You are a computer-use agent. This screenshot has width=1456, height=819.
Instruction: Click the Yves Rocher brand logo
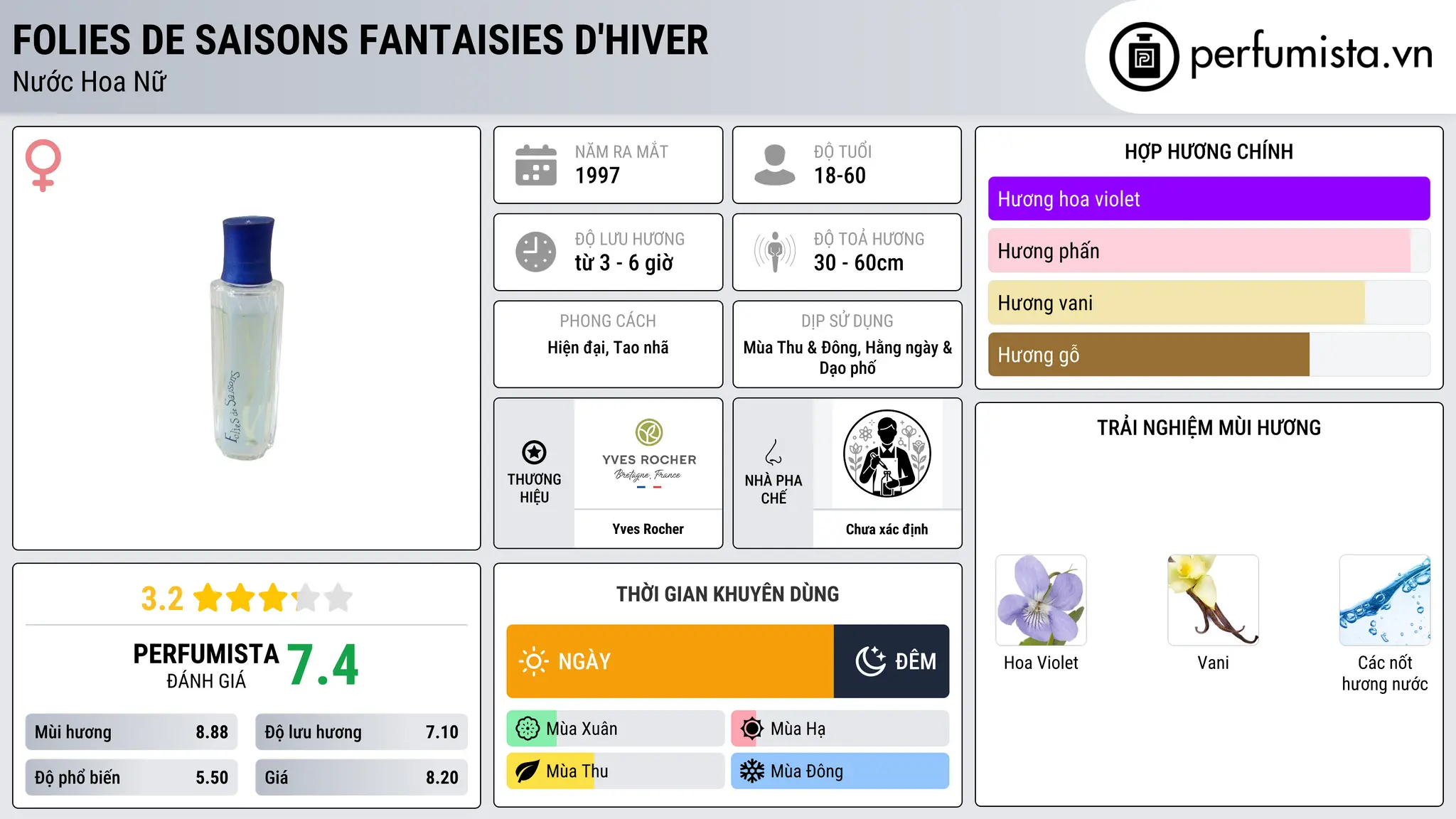coord(648,454)
